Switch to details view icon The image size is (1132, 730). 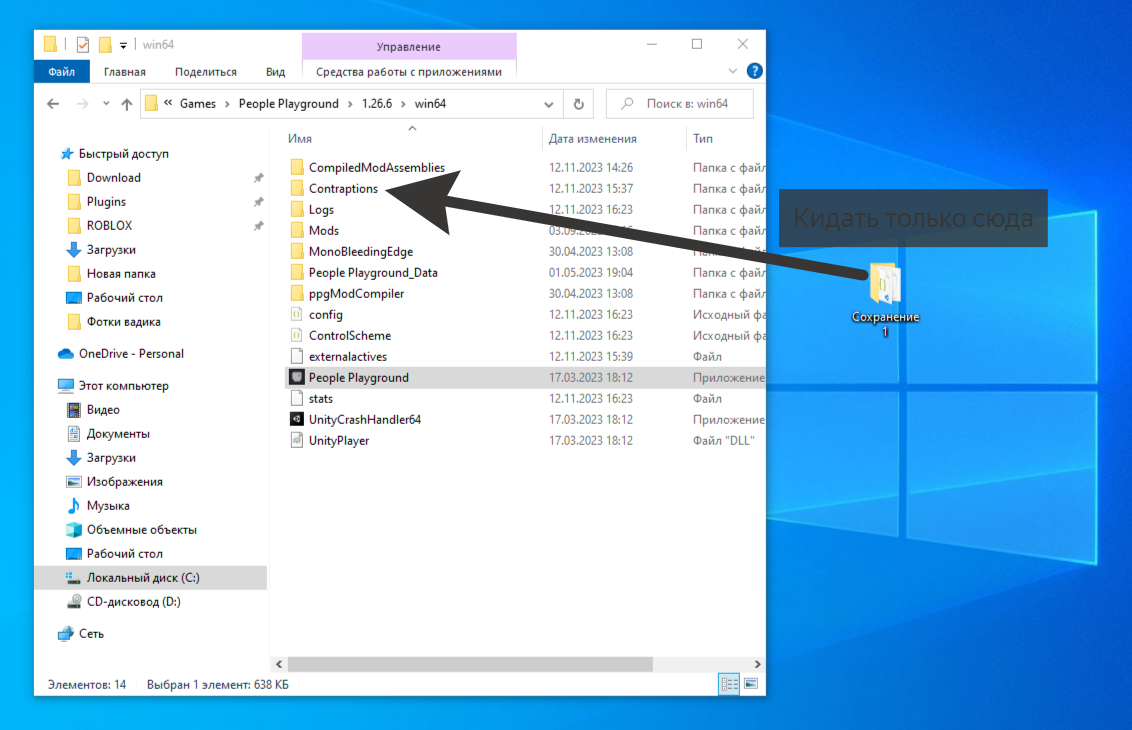click(x=729, y=684)
